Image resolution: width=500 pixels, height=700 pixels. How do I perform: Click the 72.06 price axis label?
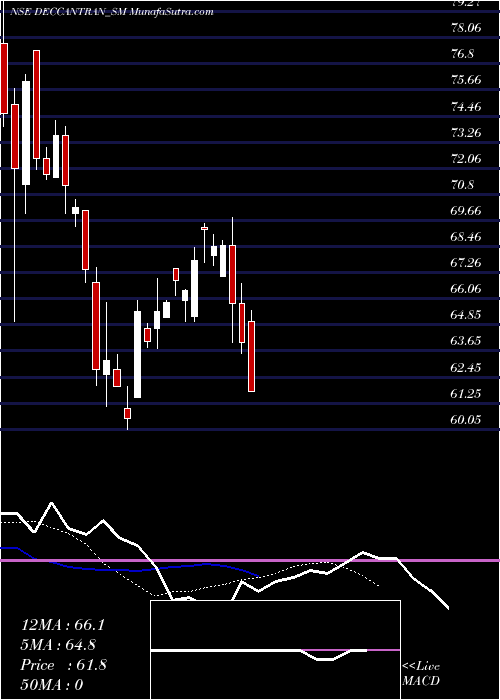(466, 159)
